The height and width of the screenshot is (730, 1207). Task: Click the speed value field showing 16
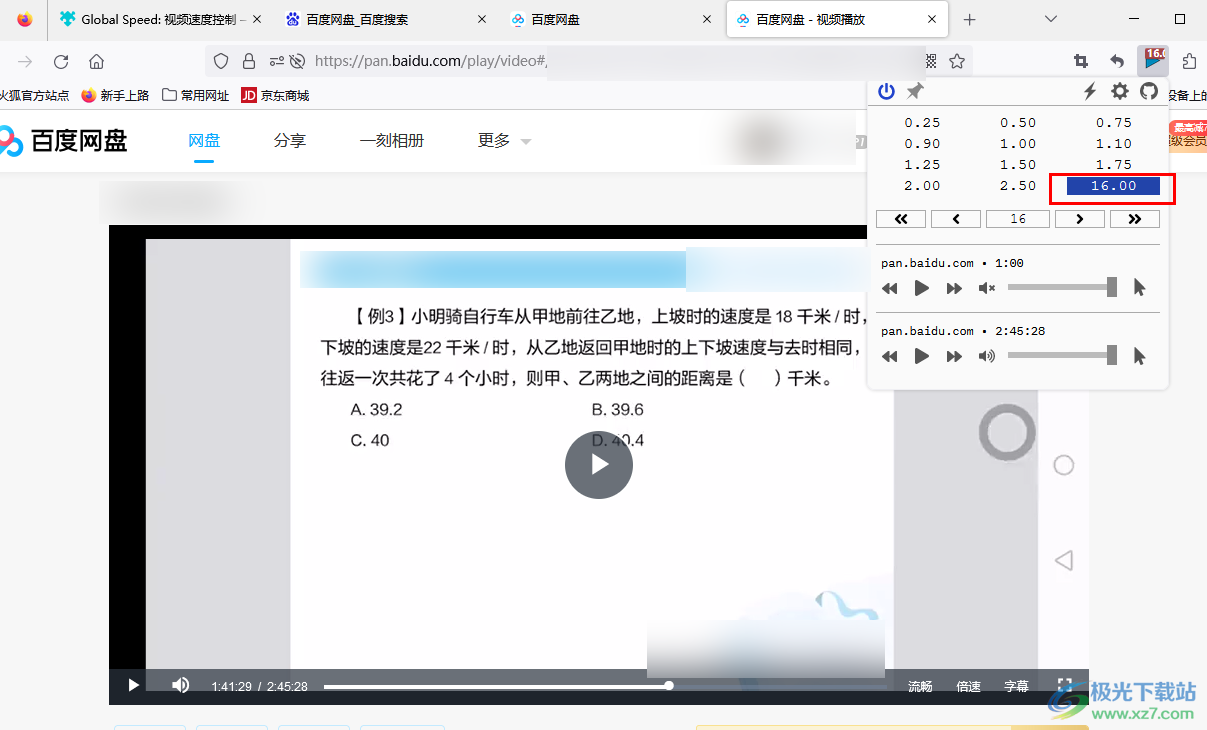click(1018, 219)
